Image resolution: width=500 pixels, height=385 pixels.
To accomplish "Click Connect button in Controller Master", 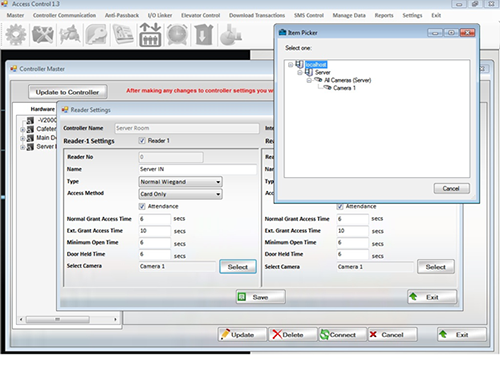I will coord(342,334).
